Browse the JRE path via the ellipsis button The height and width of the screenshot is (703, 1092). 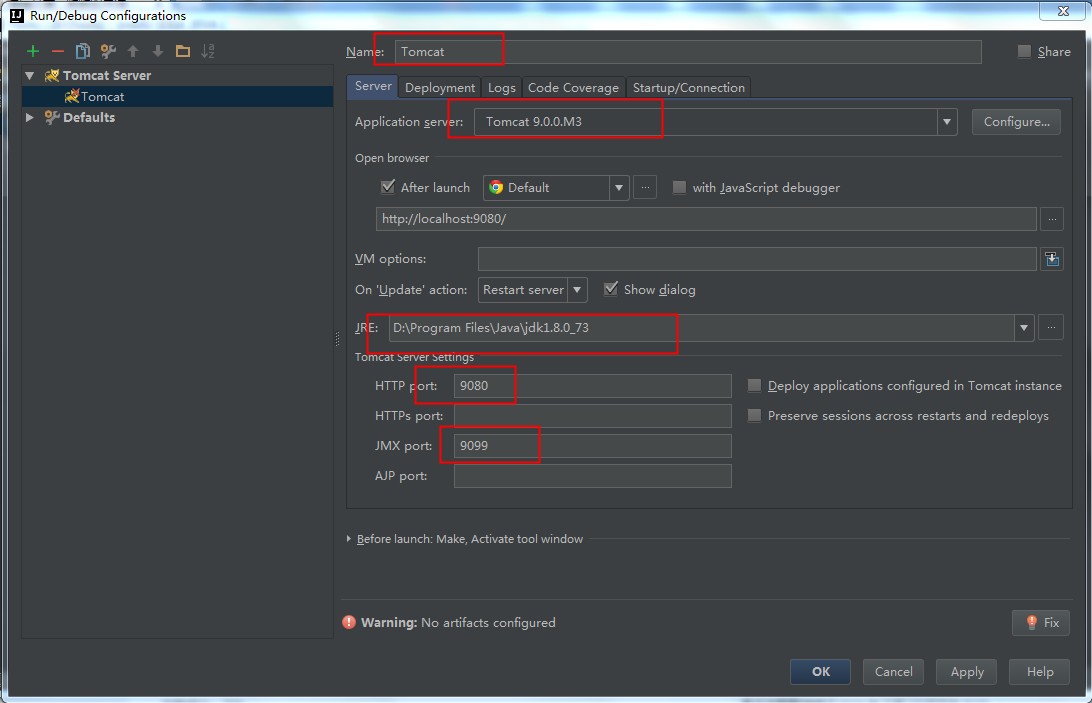click(x=1051, y=327)
